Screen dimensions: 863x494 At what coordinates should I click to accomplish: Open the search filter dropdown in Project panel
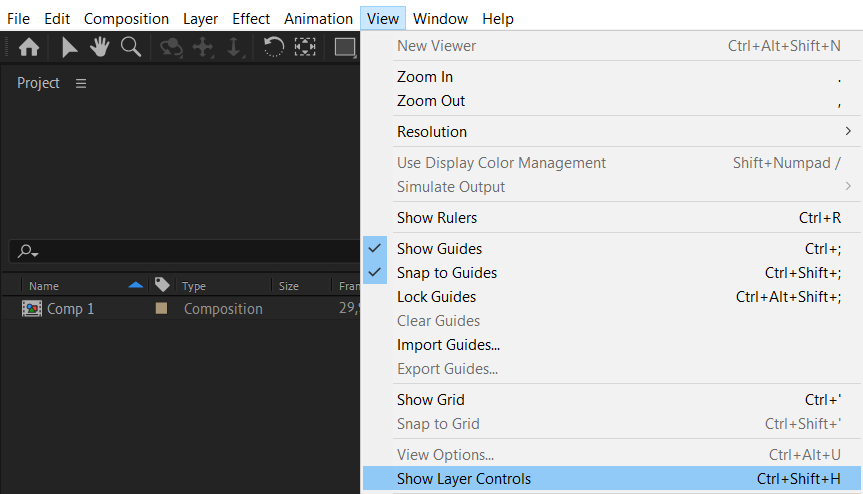point(28,252)
